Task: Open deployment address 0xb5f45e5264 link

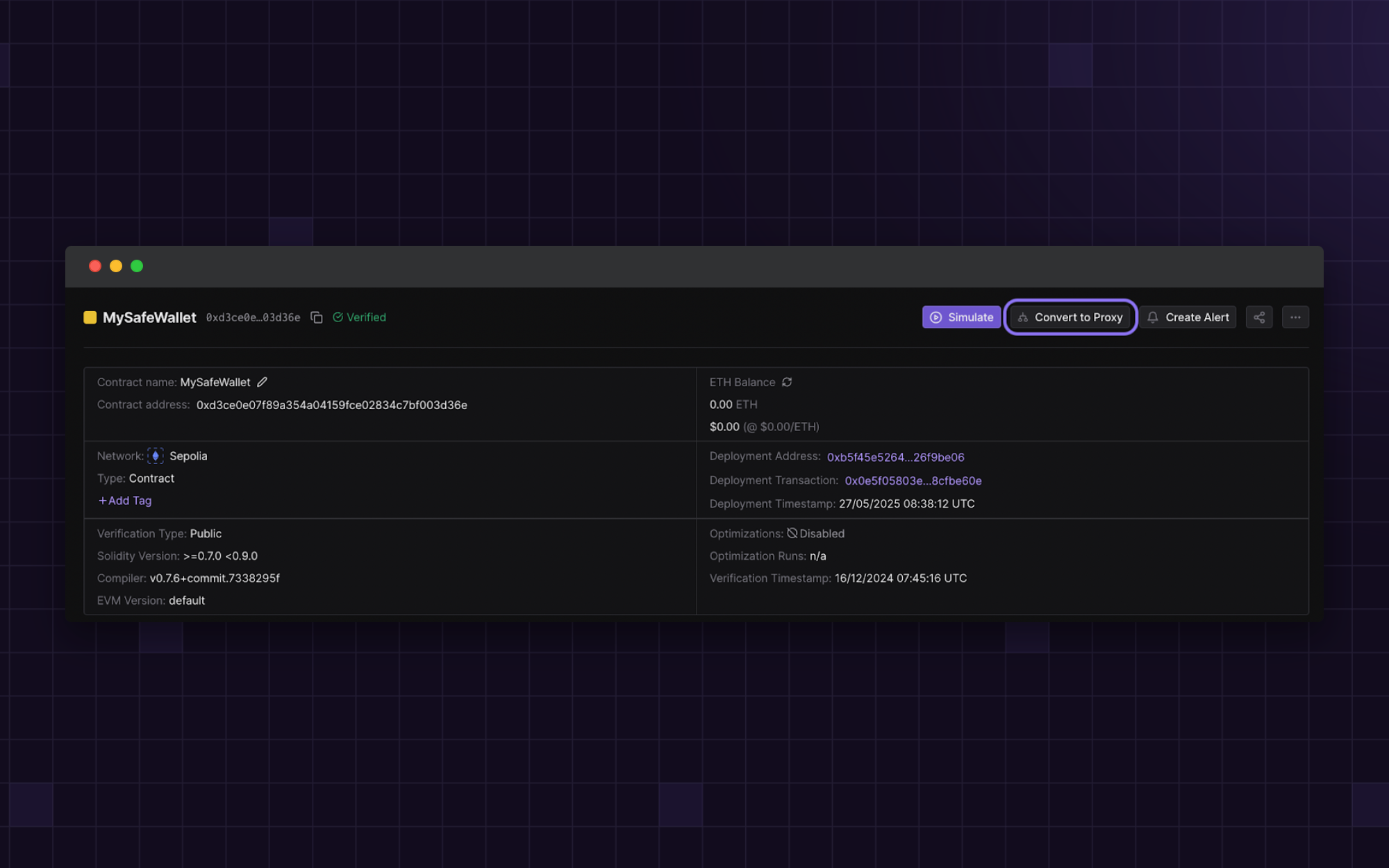Action: tap(895, 457)
